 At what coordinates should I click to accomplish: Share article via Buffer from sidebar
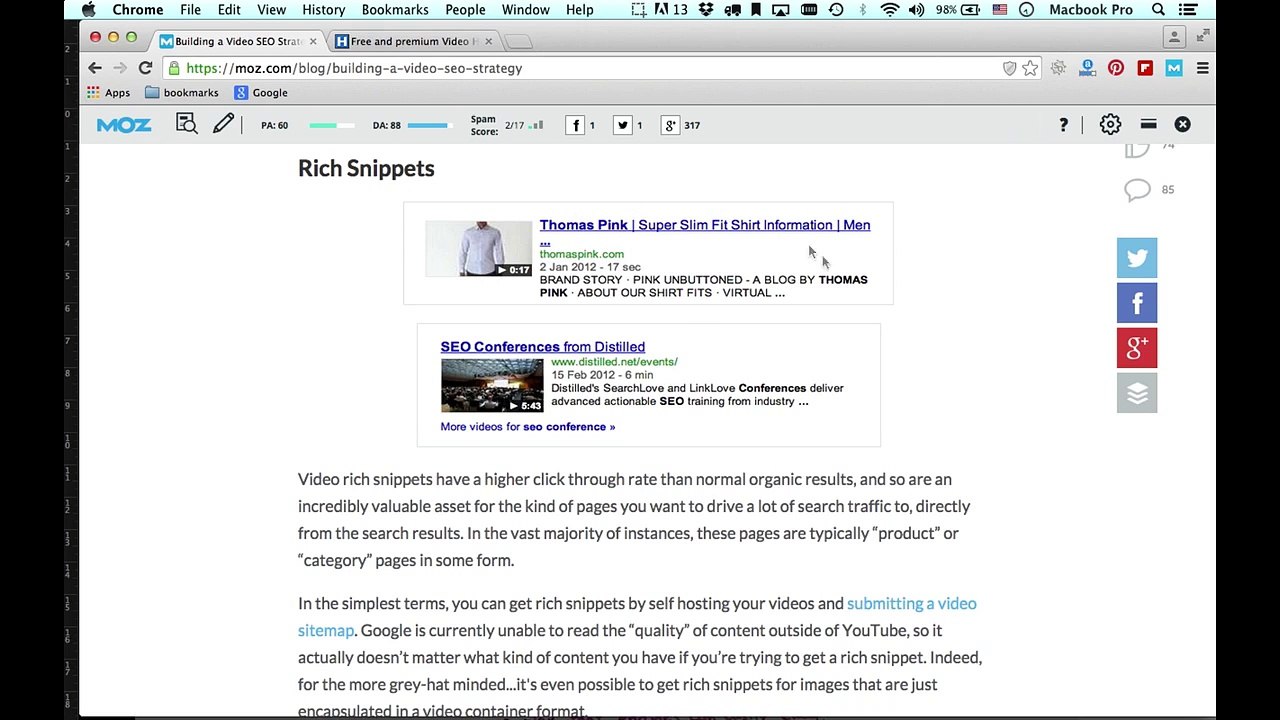click(1137, 393)
